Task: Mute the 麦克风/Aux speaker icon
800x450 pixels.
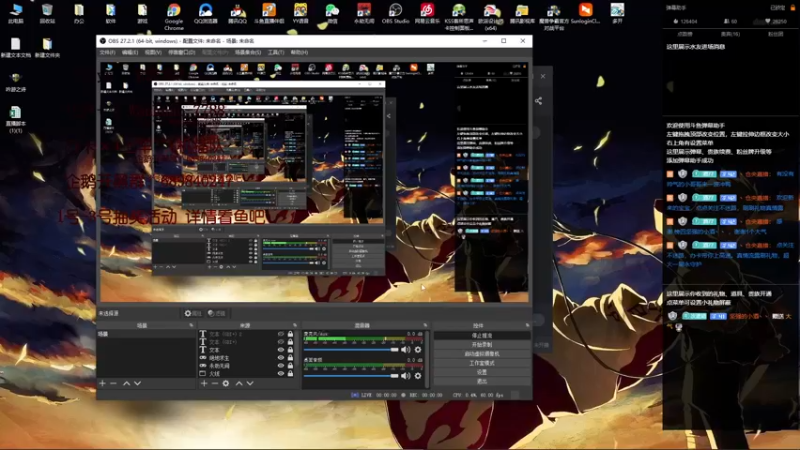Action: [406, 350]
